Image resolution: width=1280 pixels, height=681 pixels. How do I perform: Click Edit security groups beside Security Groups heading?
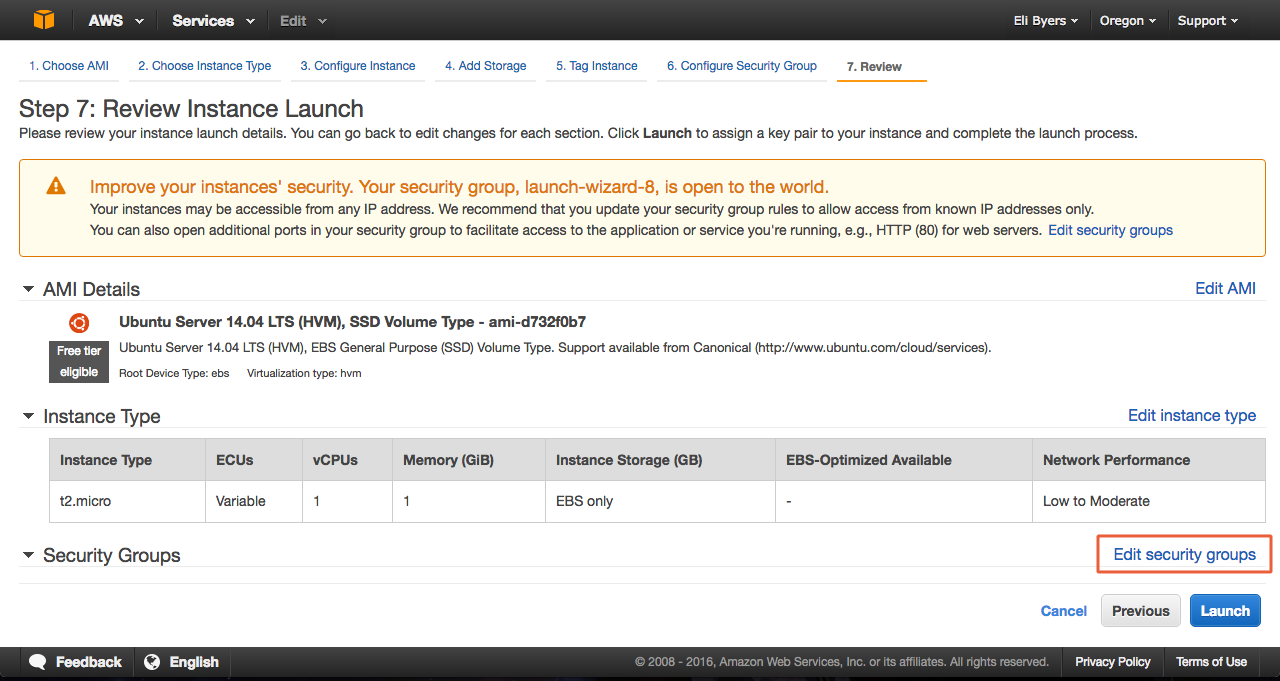click(x=1184, y=554)
